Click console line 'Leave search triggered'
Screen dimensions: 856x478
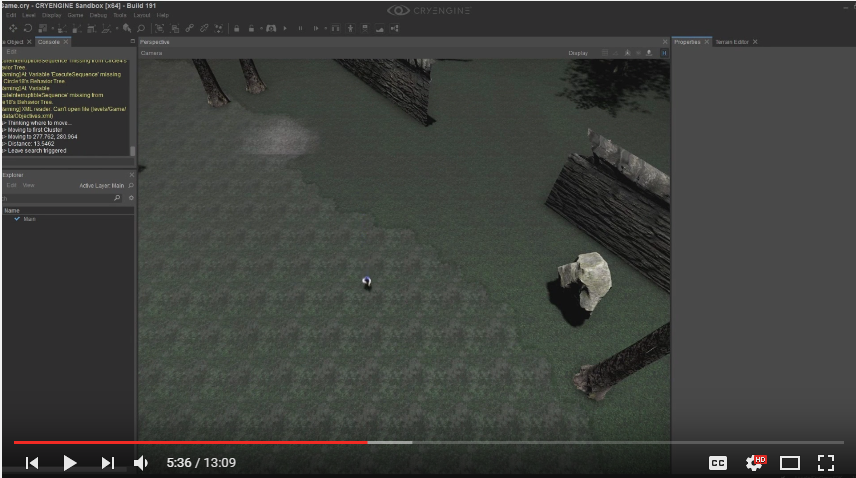click(36, 151)
